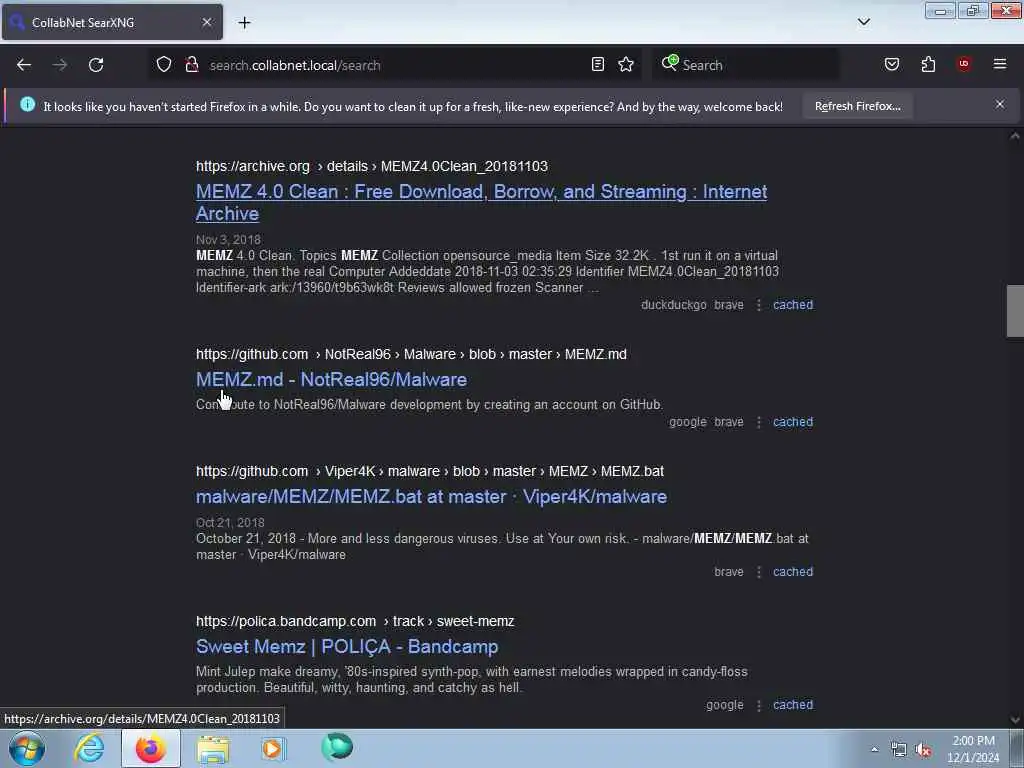Click 'brave' engine label on Viper4K result

[729, 571]
